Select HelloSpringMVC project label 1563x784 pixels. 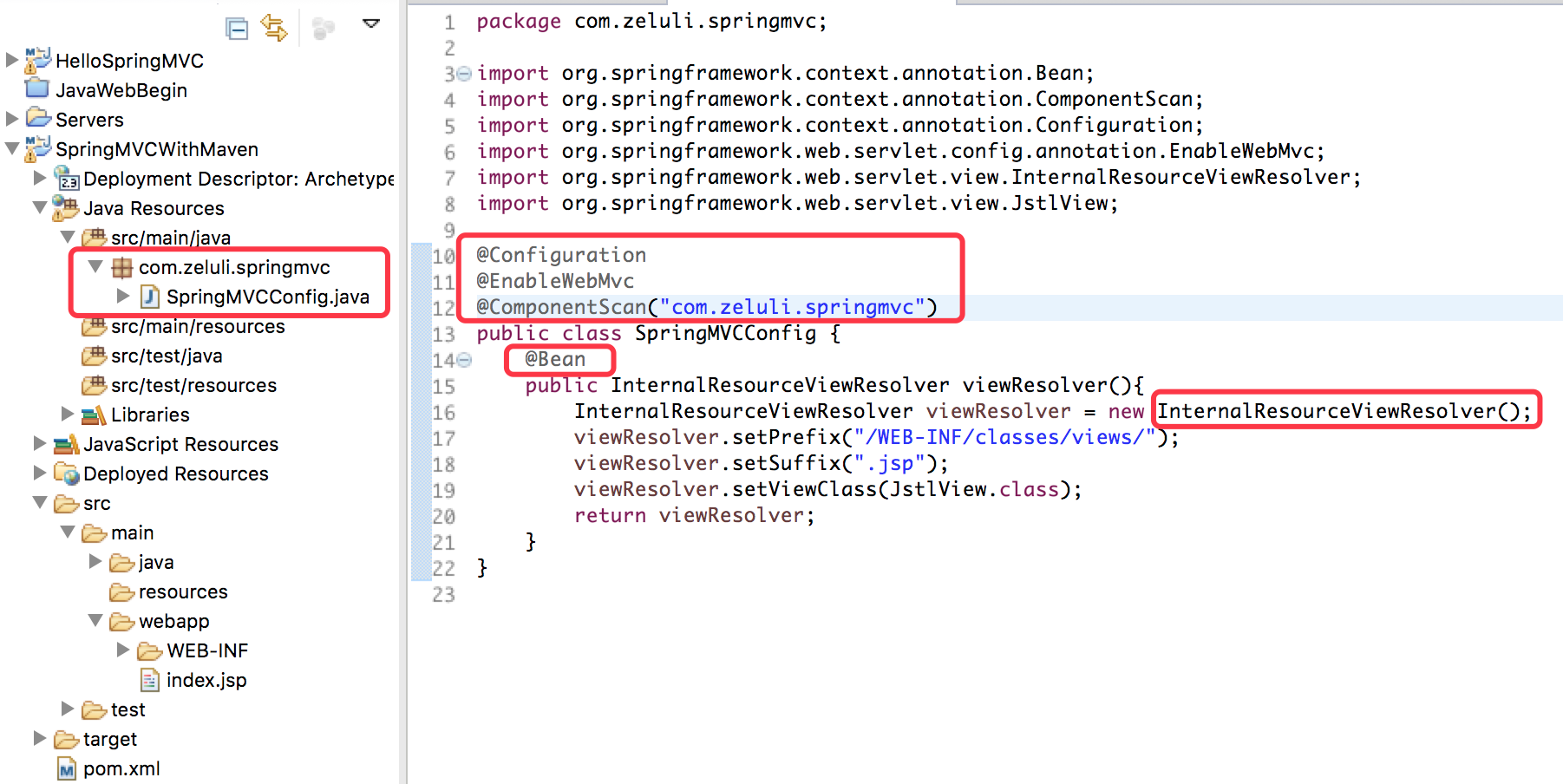coord(129,61)
